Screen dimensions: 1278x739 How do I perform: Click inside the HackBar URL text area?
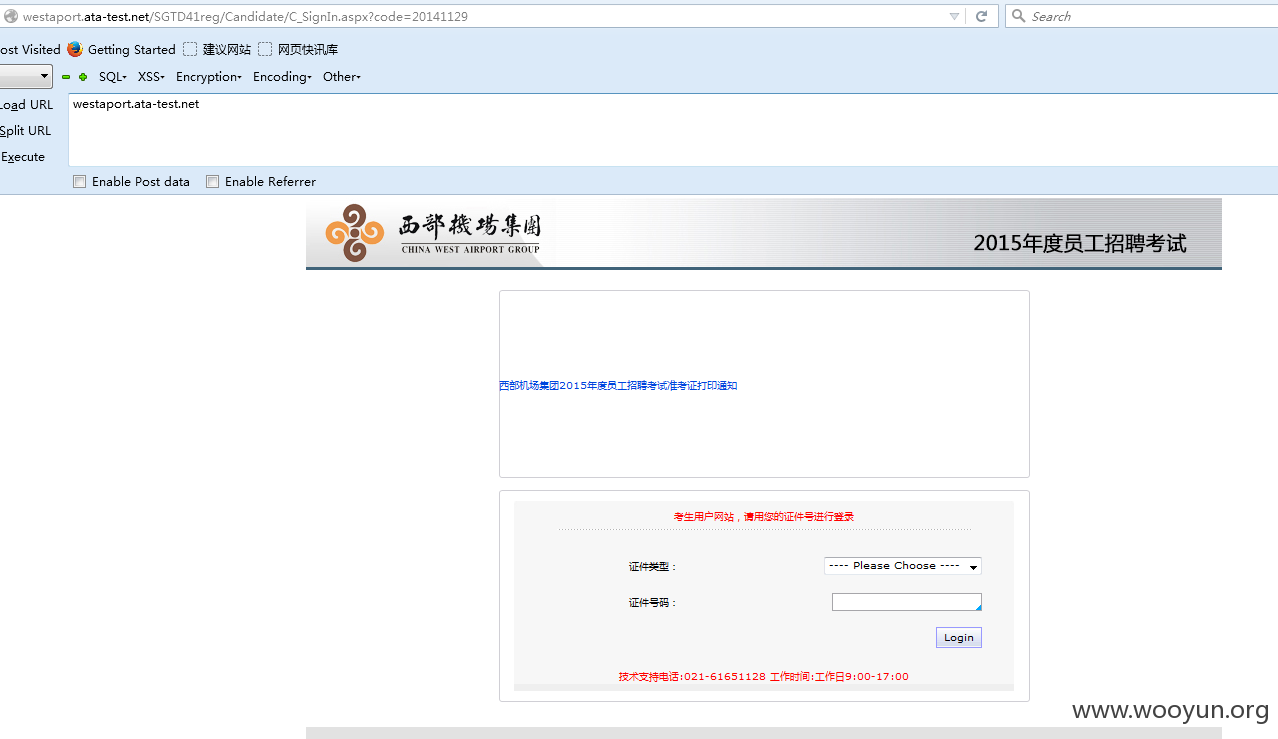click(673, 130)
